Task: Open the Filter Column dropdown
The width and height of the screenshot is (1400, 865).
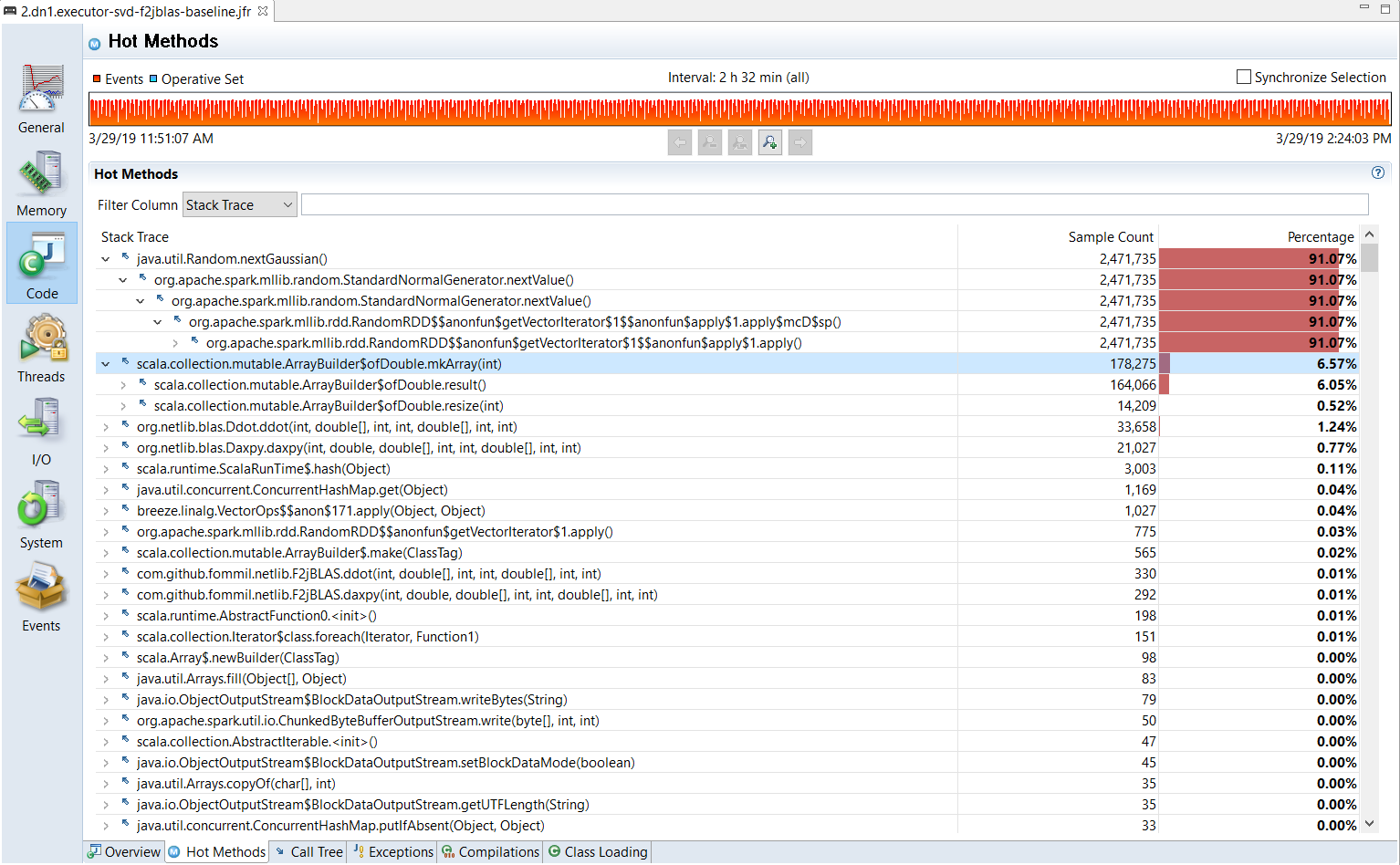Action: pyautogui.click(x=240, y=204)
